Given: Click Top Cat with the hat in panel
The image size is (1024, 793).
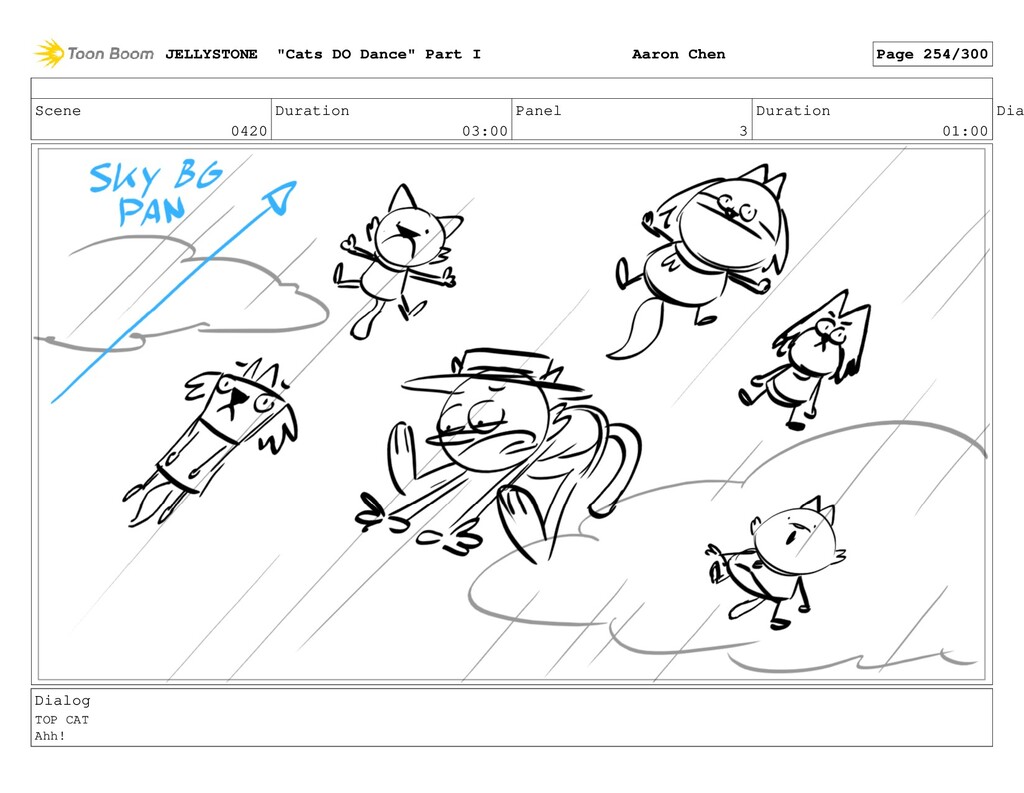Looking at the screenshot, I should (496, 454).
